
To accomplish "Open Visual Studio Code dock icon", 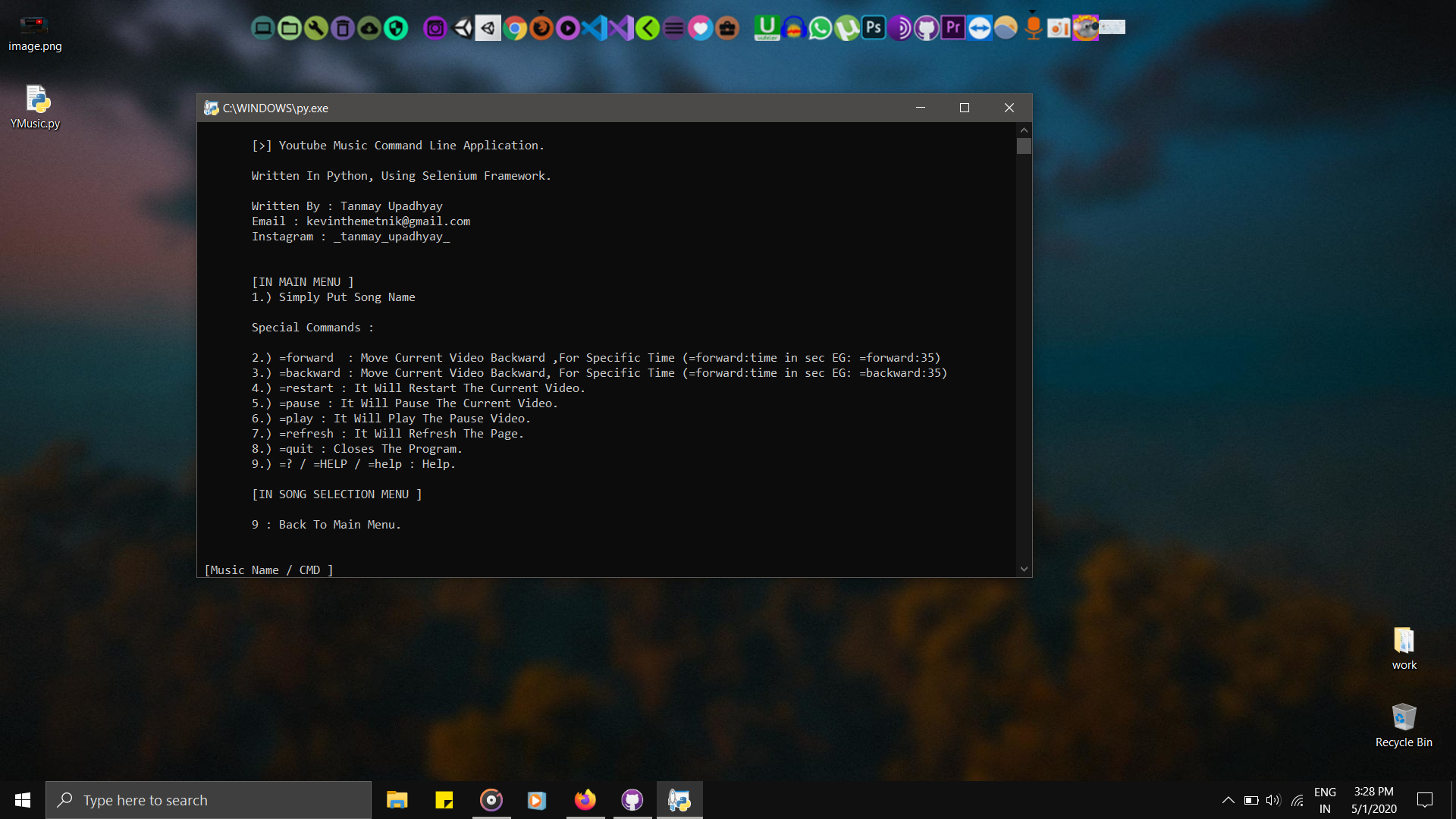I will coord(595,29).
